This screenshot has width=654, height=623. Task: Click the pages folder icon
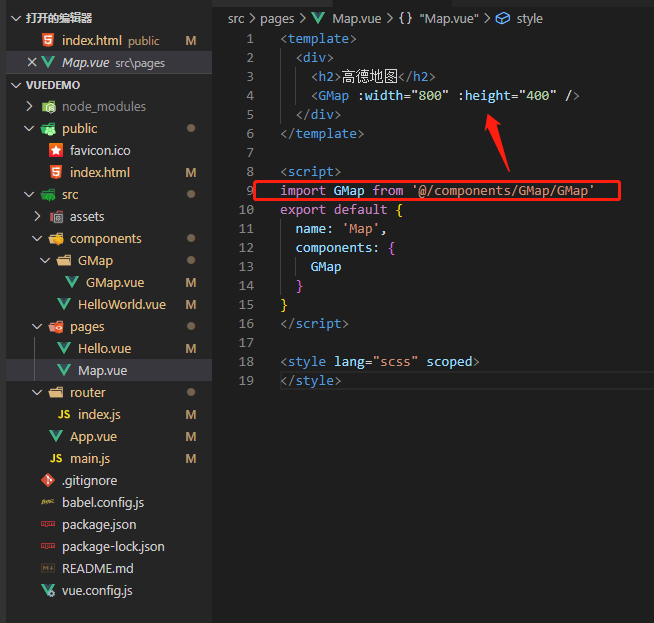pyautogui.click(x=56, y=327)
